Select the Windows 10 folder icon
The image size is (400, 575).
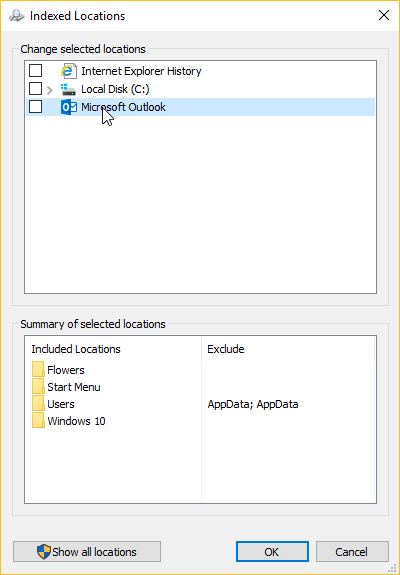[38, 420]
